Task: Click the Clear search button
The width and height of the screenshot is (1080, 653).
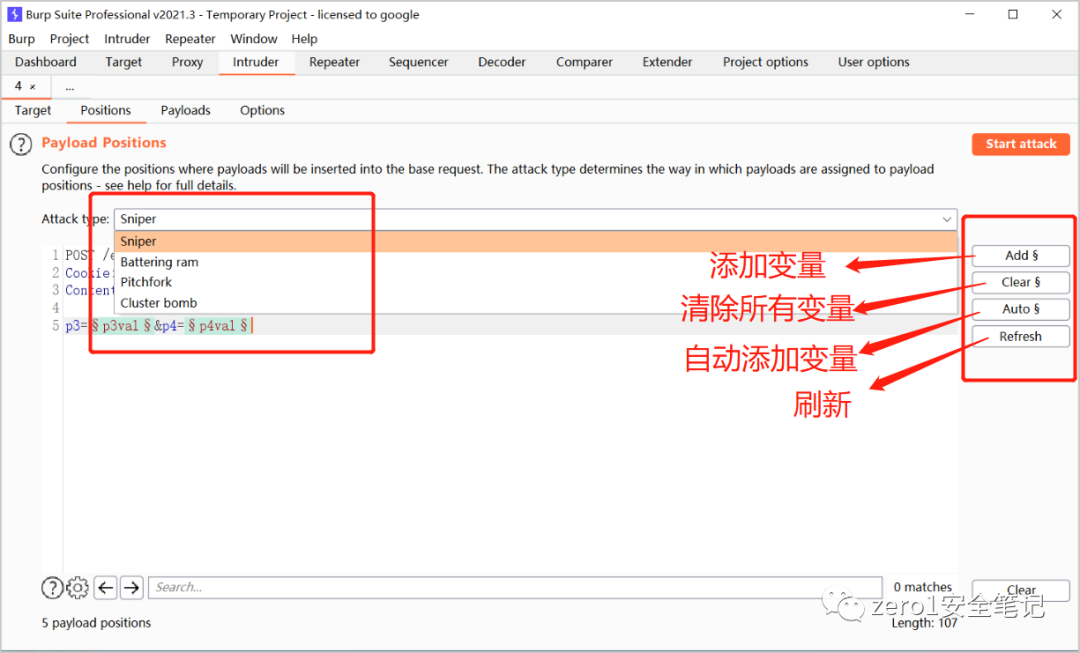Action: 1021,590
